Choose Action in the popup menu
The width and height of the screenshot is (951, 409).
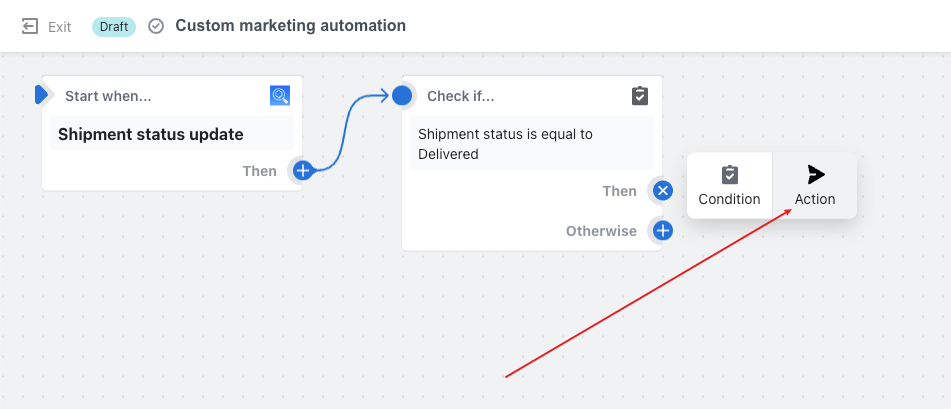[x=815, y=186]
